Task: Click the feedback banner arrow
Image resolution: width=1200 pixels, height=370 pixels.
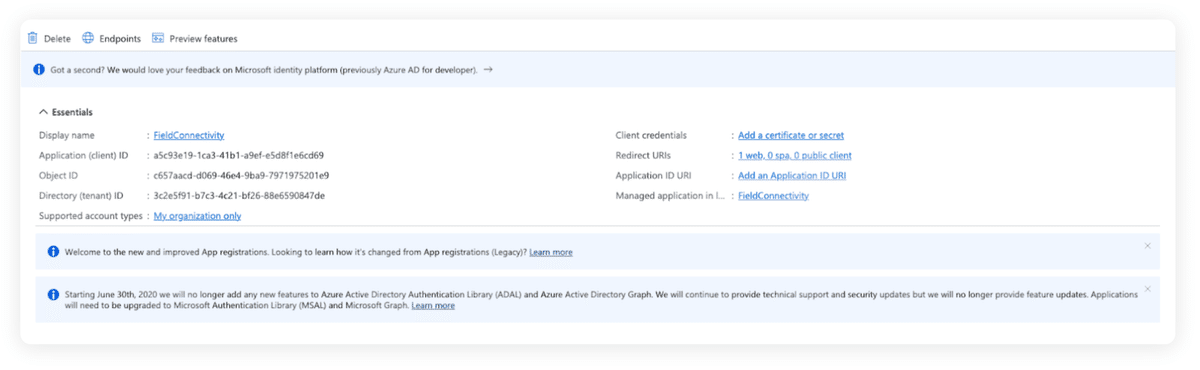Action: pos(488,70)
